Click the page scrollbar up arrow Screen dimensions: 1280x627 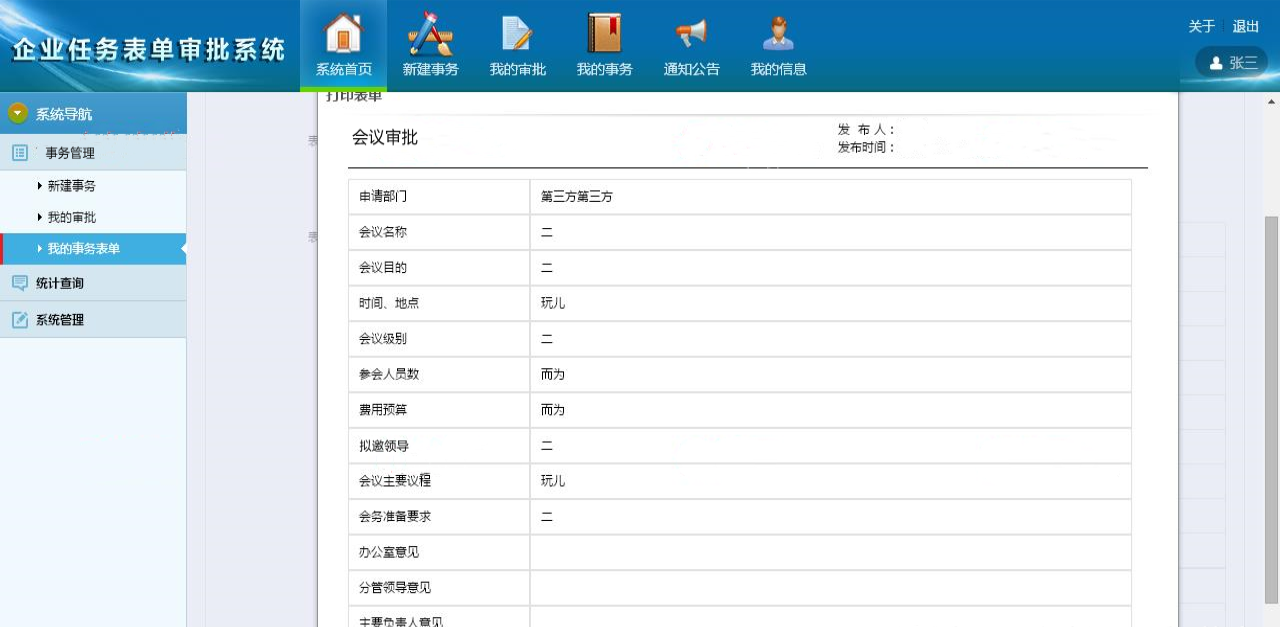click(x=1272, y=102)
